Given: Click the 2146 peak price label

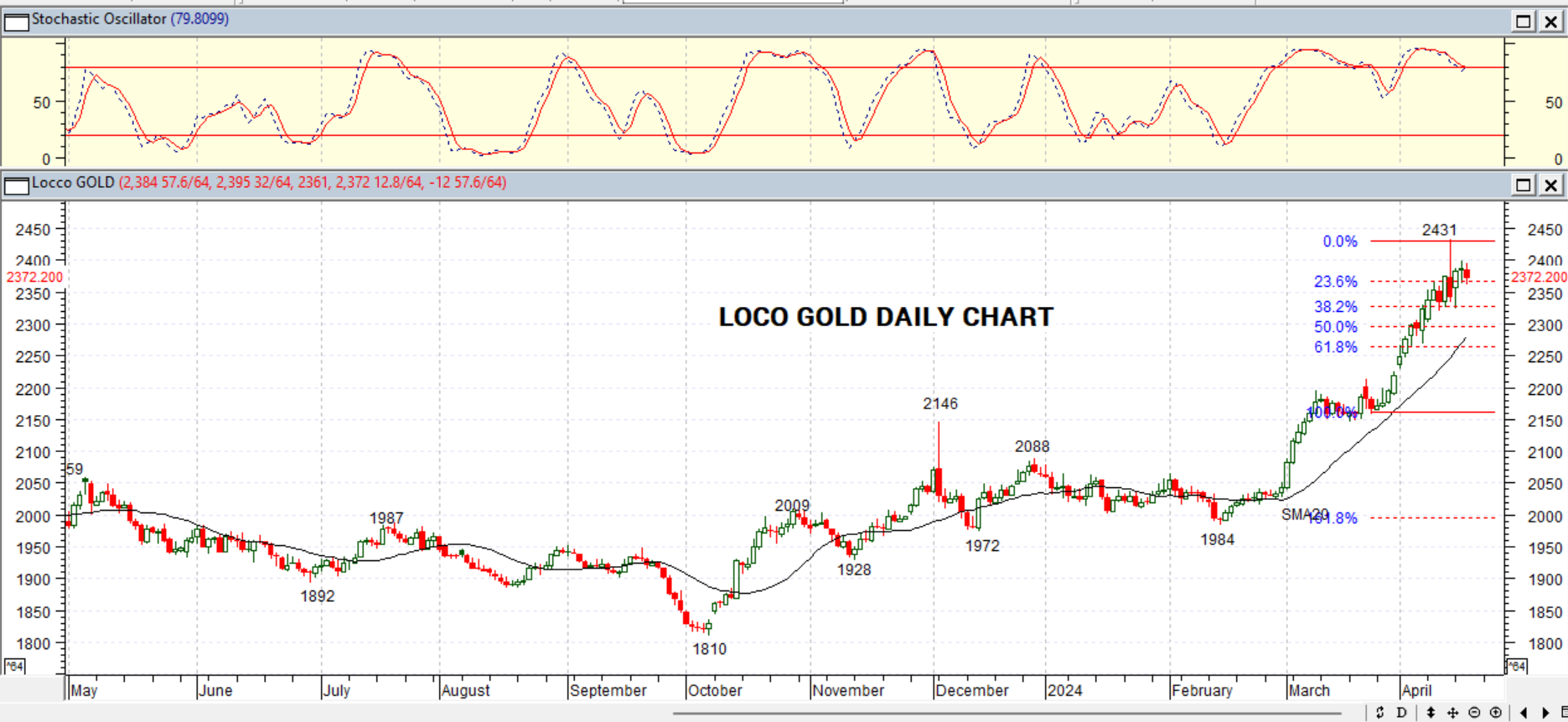Looking at the screenshot, I should 940,403.
